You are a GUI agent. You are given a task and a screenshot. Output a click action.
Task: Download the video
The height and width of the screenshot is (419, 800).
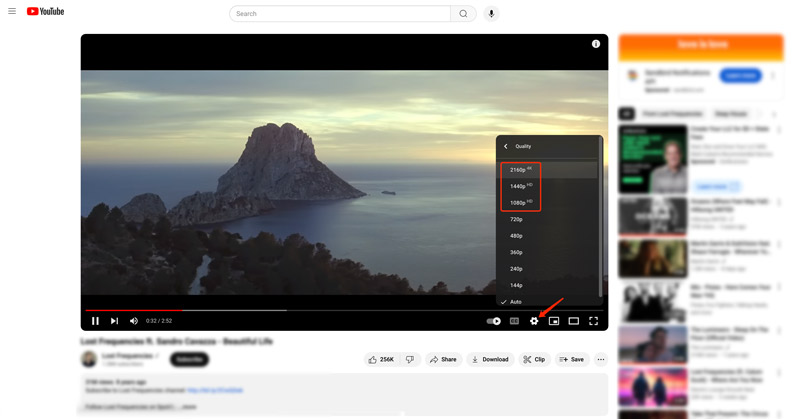[490, 360]
